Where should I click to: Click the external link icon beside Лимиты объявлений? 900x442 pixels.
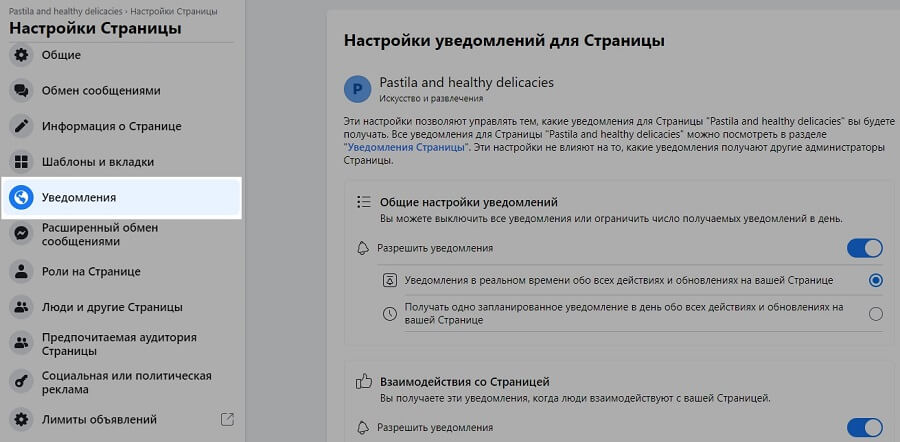(x=227, y=420)
